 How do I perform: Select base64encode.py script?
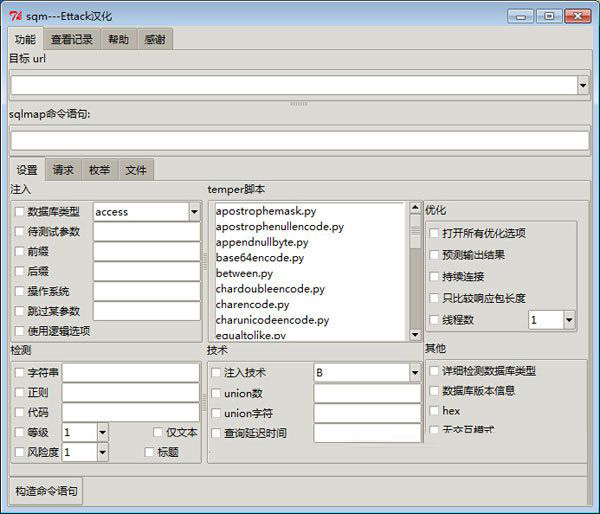pos(260,258)
